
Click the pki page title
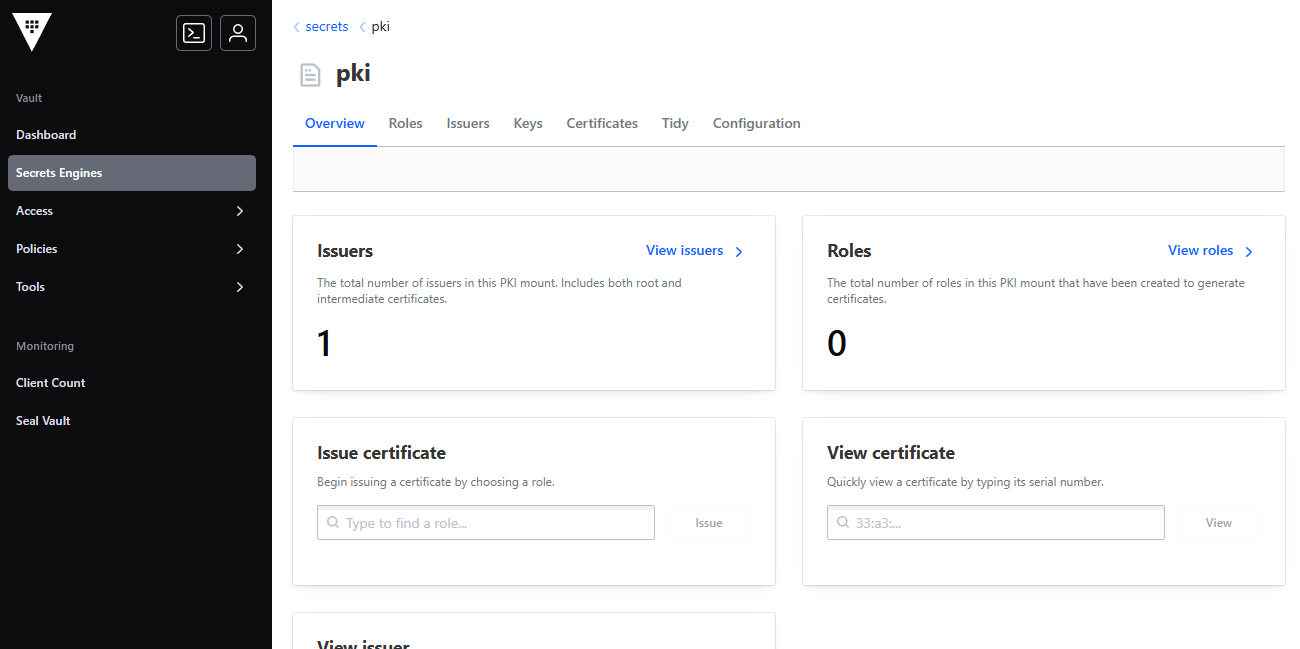[353, 74]
